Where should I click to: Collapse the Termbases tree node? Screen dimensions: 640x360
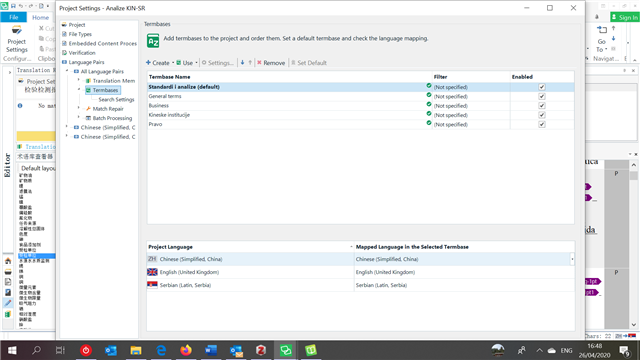tap(79, 89)
